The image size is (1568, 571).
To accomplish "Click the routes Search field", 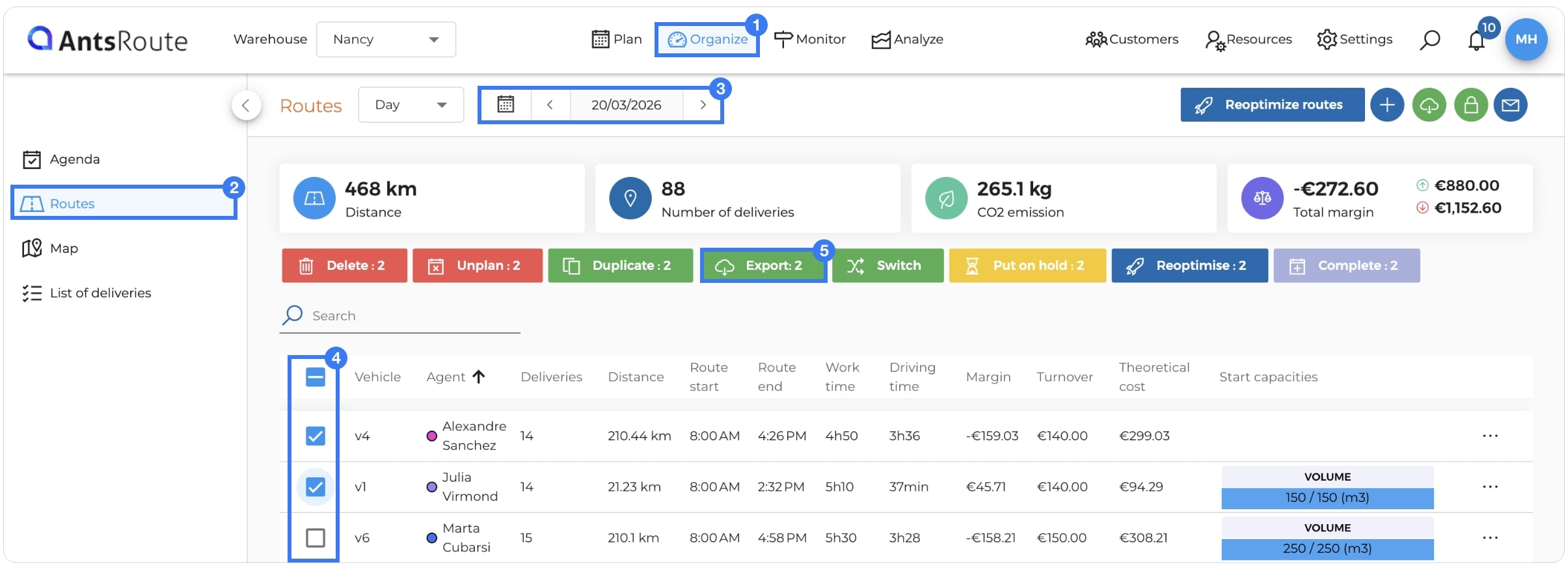I will point(399,316).
